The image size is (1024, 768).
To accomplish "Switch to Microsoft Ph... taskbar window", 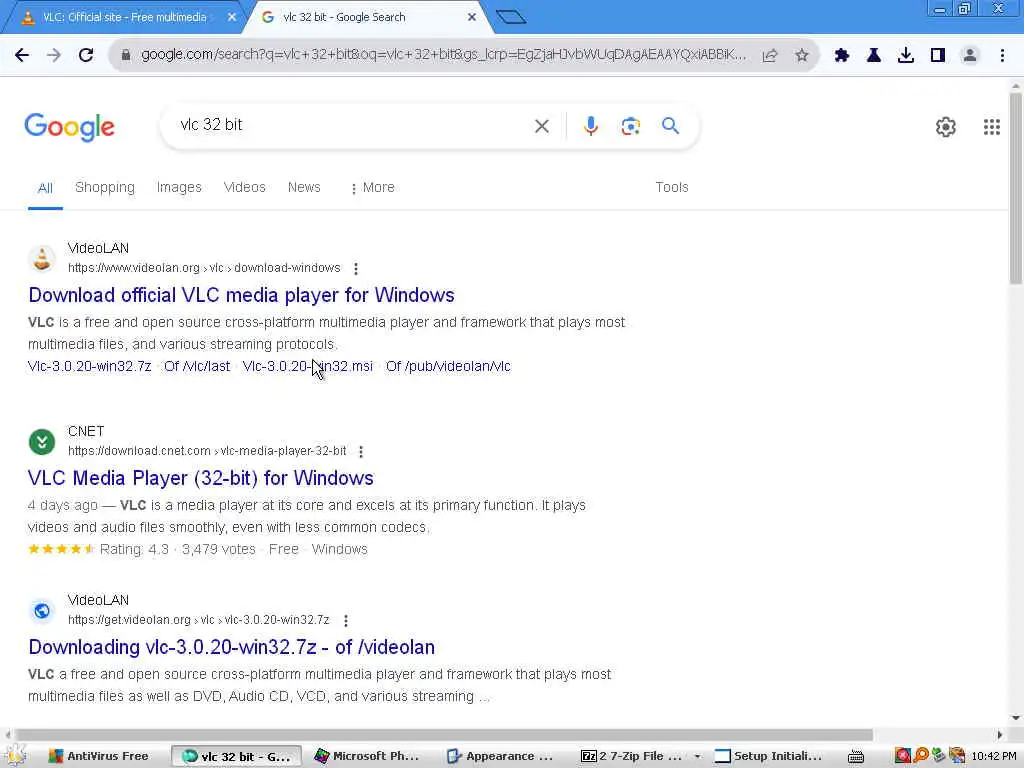I will (x=367, y=756).
